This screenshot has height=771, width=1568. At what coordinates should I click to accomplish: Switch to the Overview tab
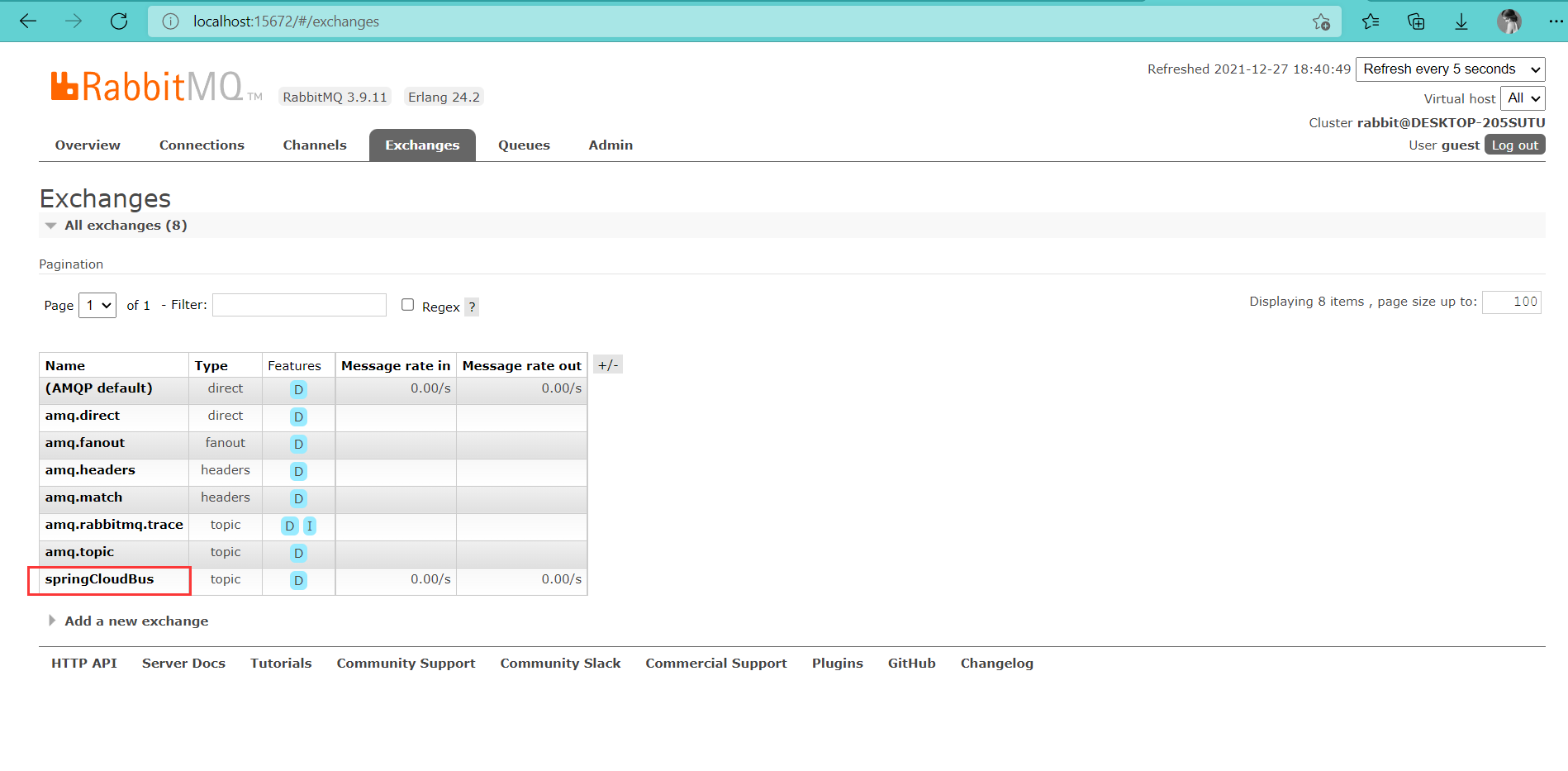click(88, 145)
